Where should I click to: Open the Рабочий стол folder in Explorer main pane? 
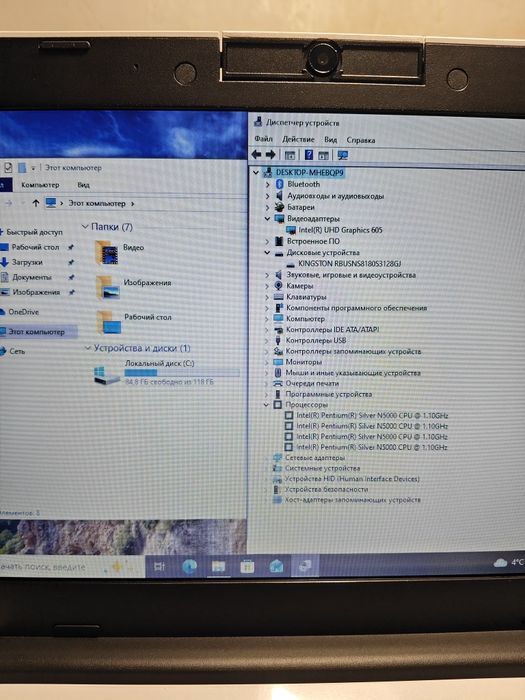tap(133, 321)
